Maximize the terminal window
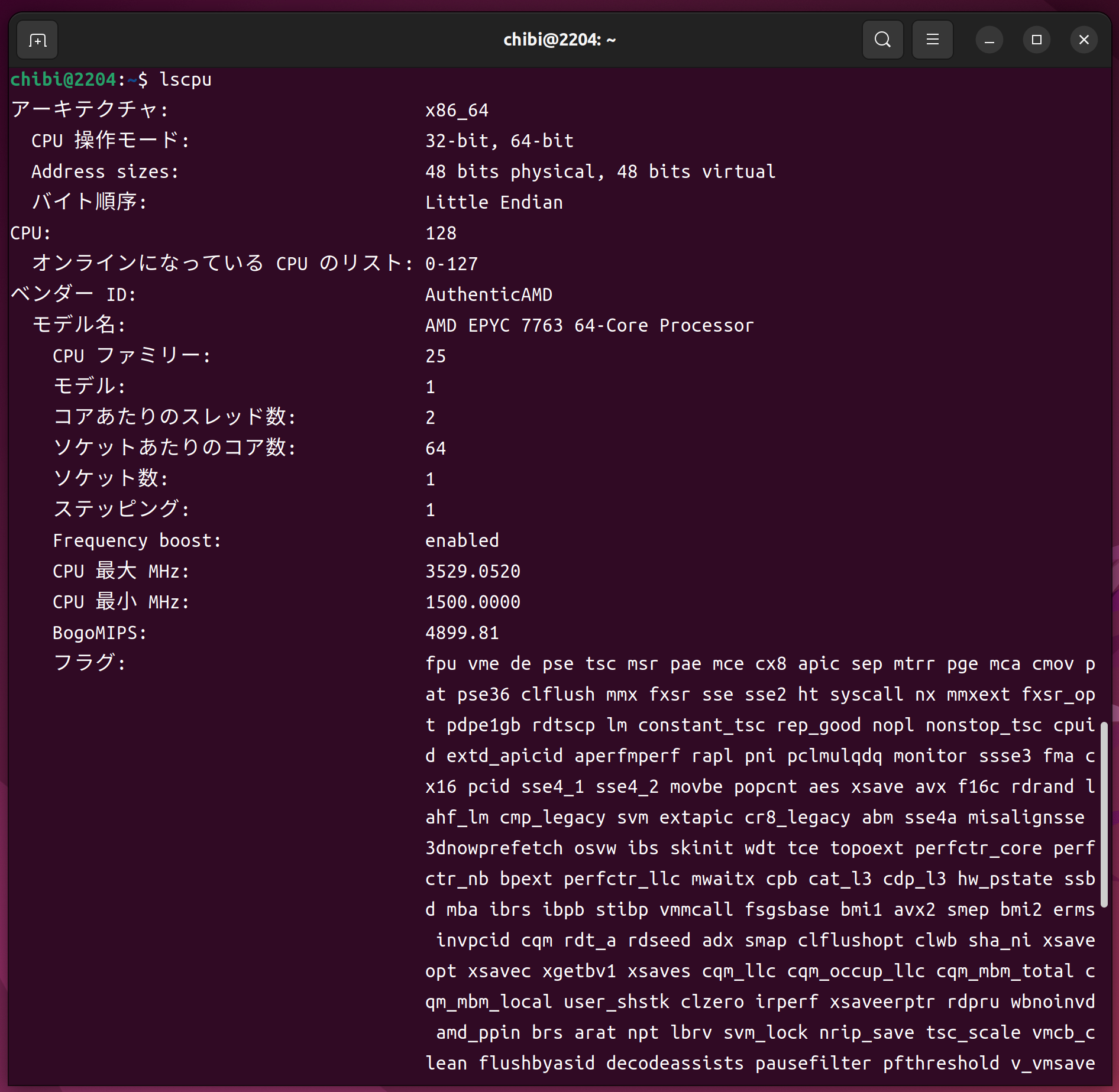The image size is (1119, 1092). pyautogui.click(x=1036, y=40)
